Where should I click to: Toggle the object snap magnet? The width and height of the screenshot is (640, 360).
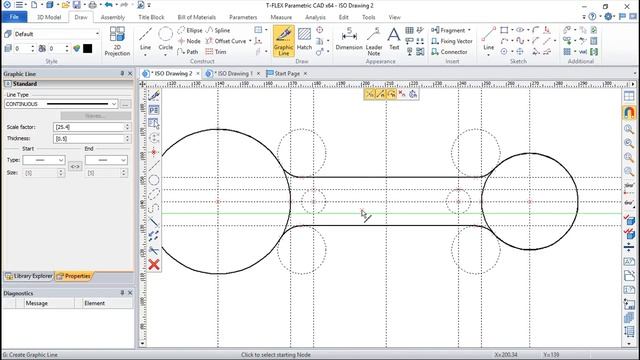click(629, 112)
